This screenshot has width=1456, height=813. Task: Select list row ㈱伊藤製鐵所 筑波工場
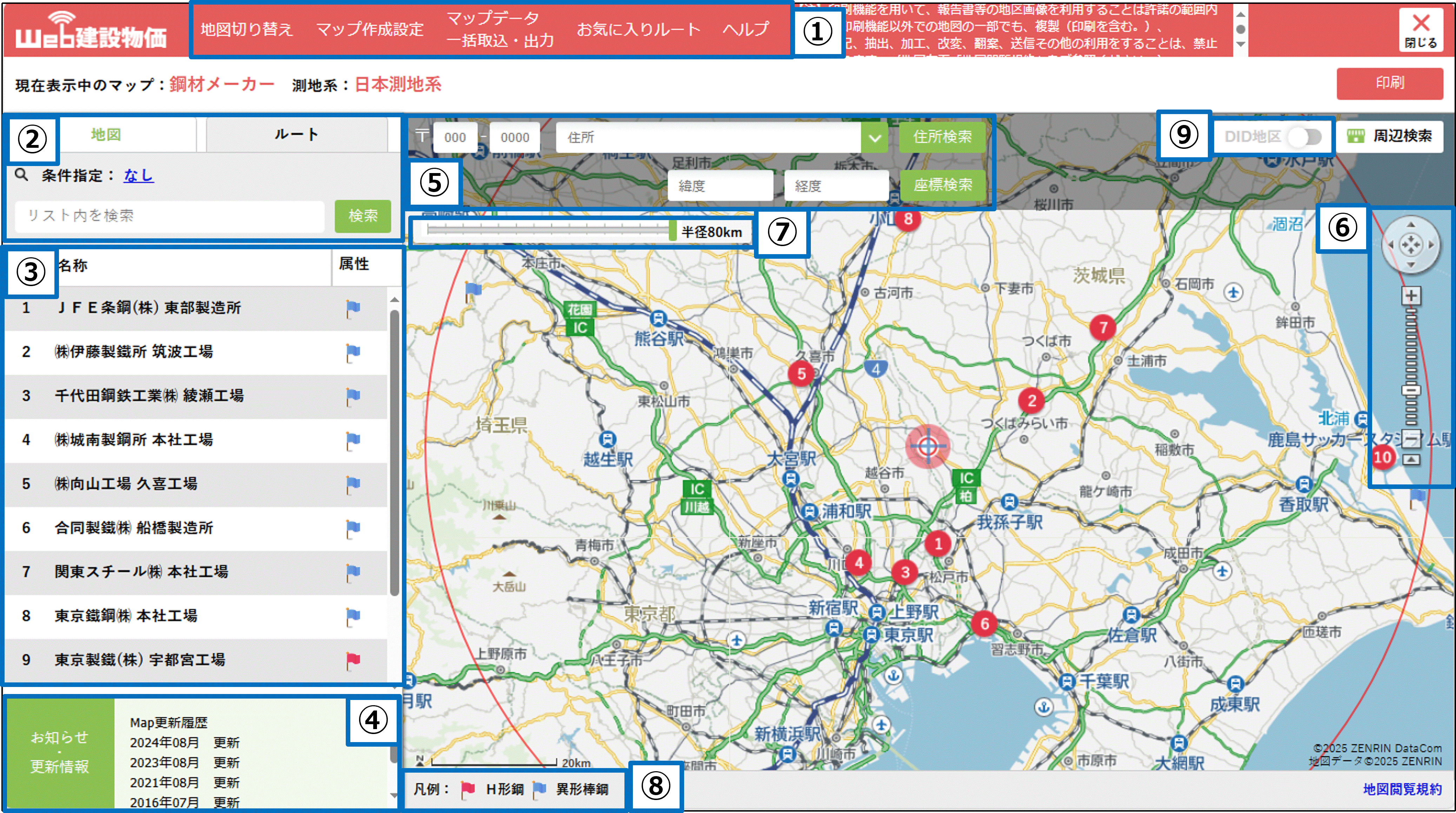tap(196, 352)
